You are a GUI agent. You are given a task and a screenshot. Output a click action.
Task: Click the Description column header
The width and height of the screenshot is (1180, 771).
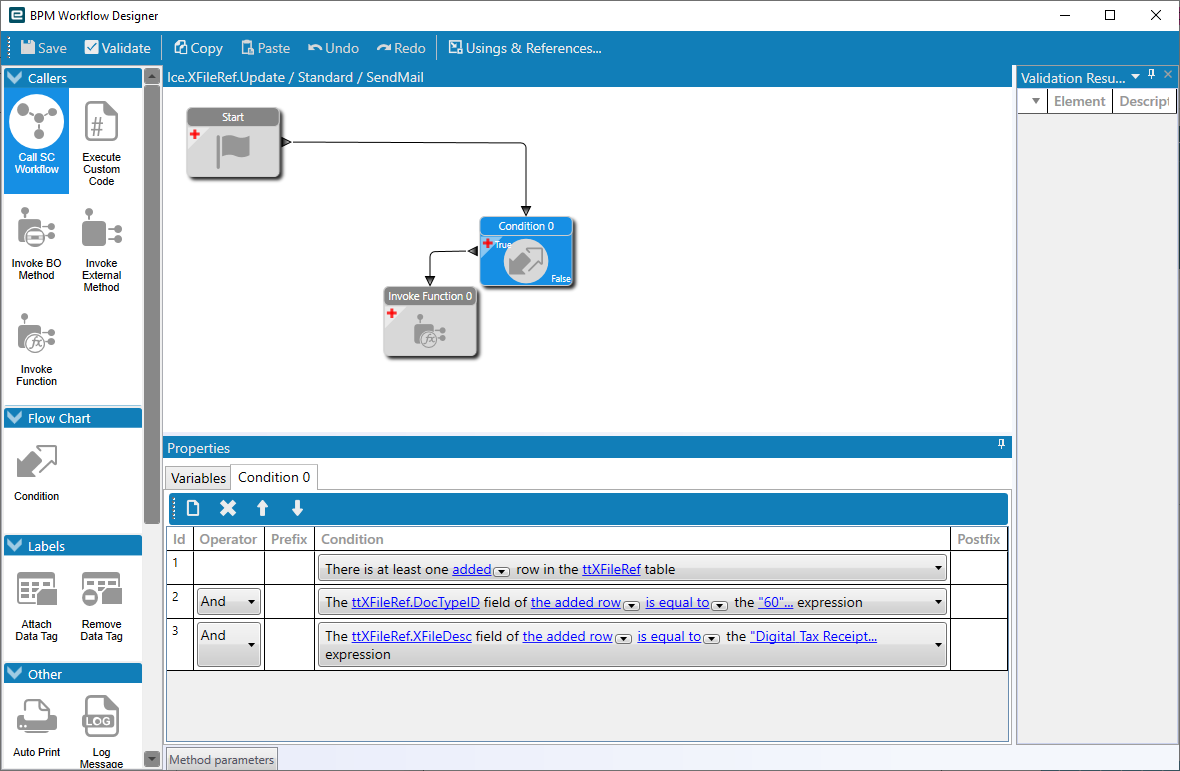coord(1144,101)
